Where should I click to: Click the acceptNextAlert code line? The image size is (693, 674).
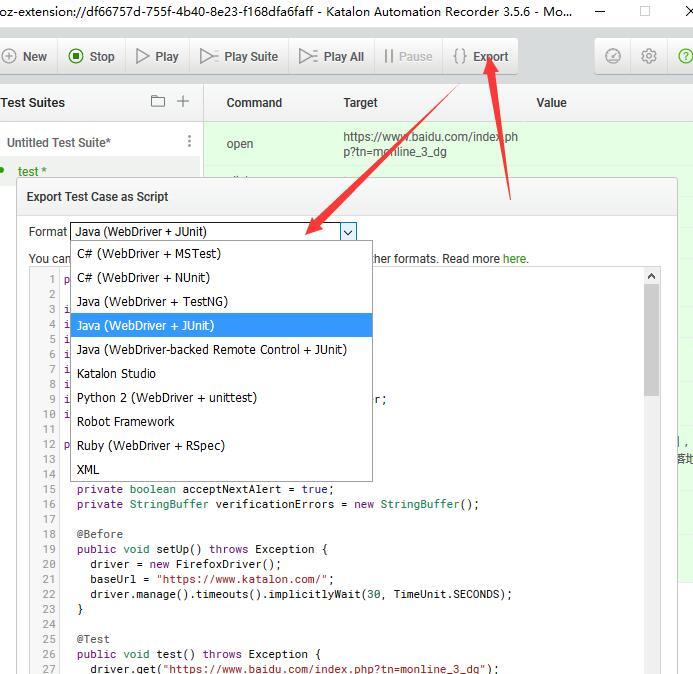tap(205, 489)
